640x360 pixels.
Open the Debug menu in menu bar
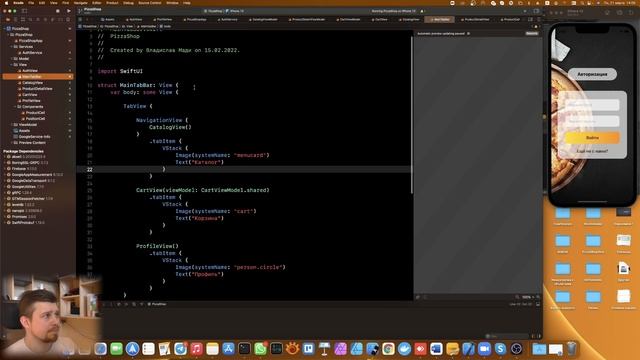pyautogui.click(x=128, y=3)
